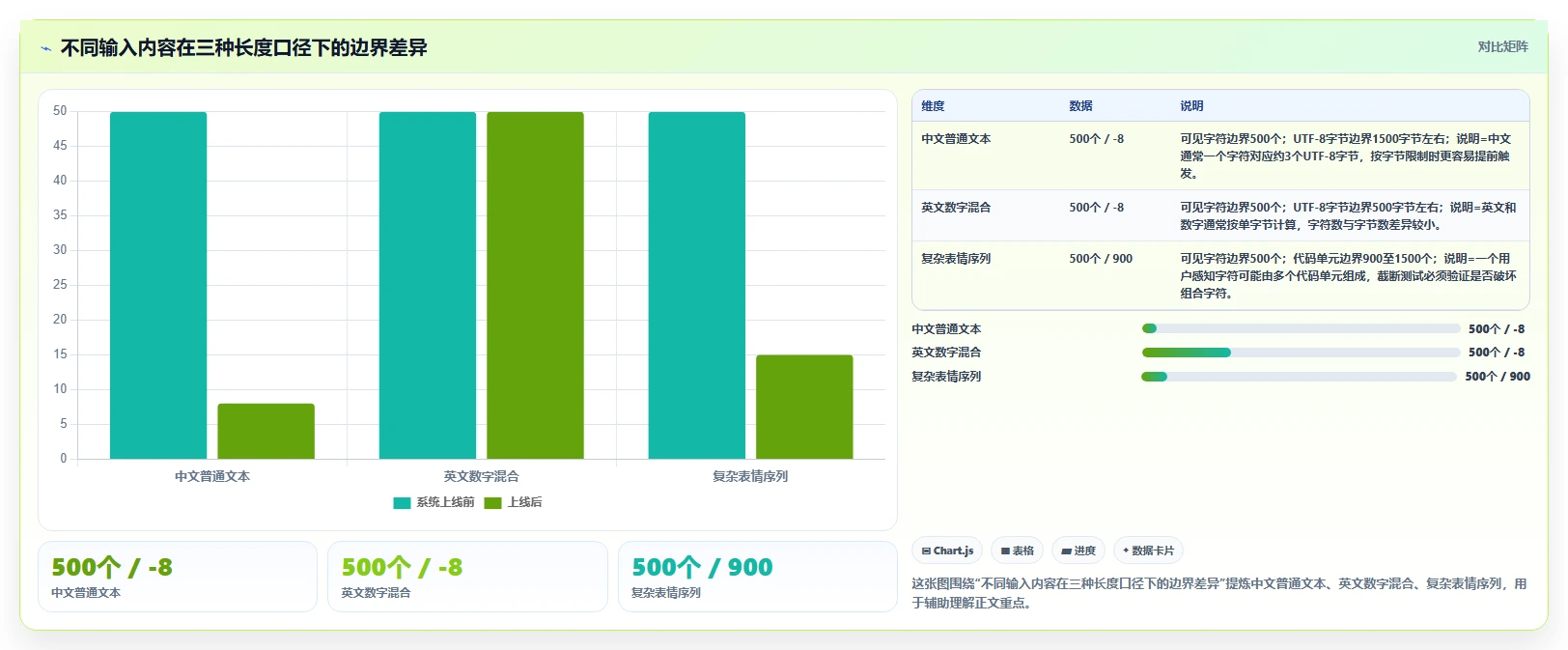Click the title 不同输入内容在三种长度口径下的边界差异
Screen dimensions: 1568x650
244,47
